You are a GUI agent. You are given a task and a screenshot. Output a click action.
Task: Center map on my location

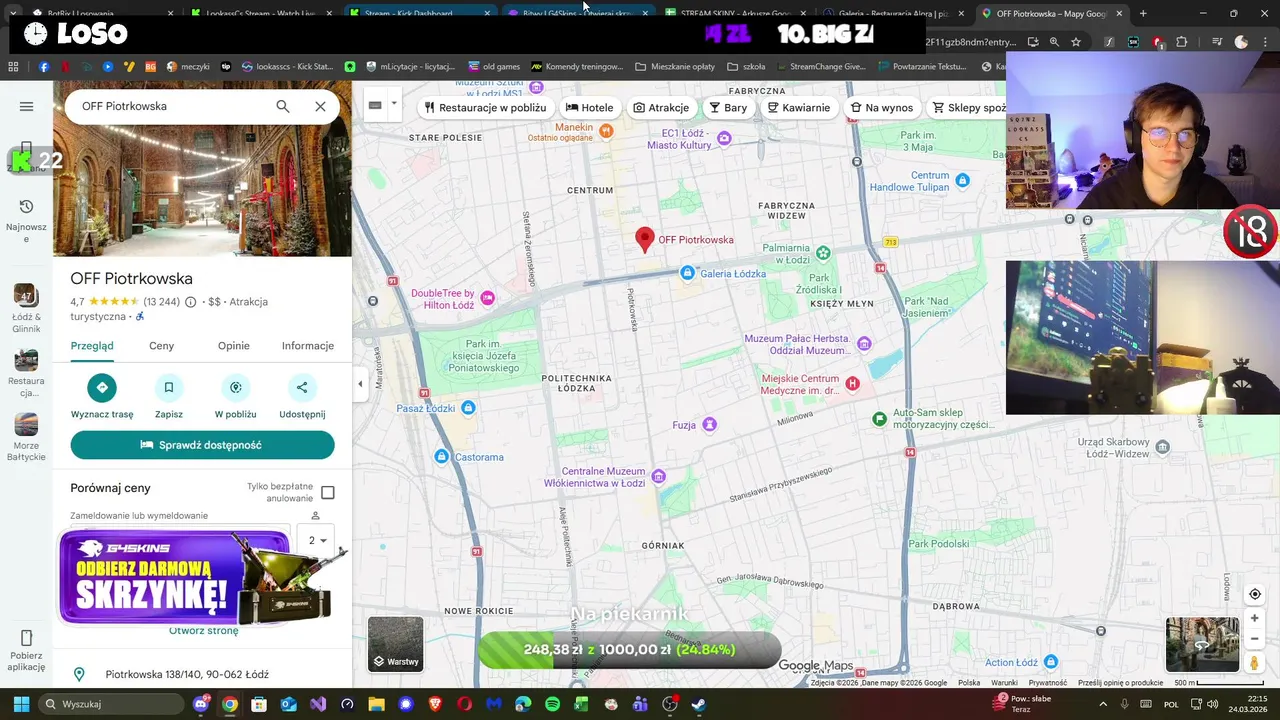tap(1255, 594)
